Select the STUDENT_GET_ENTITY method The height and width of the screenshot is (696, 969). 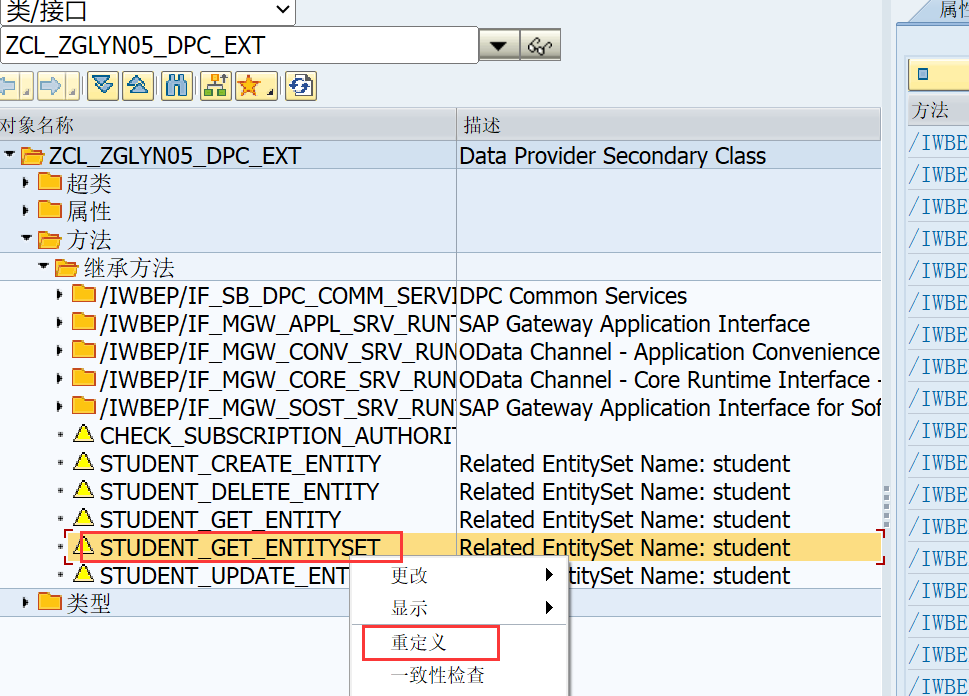(x=221, y=520)
